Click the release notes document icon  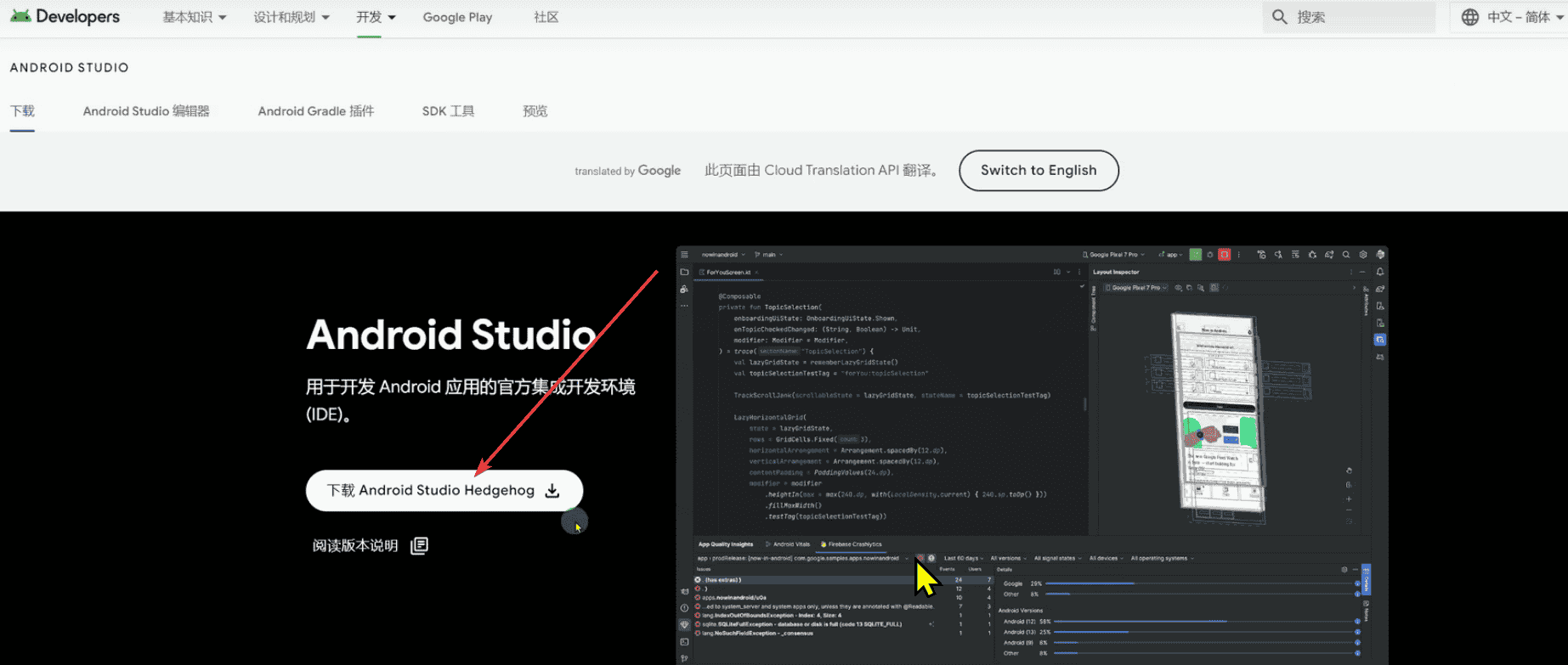(x=419, y=546)
